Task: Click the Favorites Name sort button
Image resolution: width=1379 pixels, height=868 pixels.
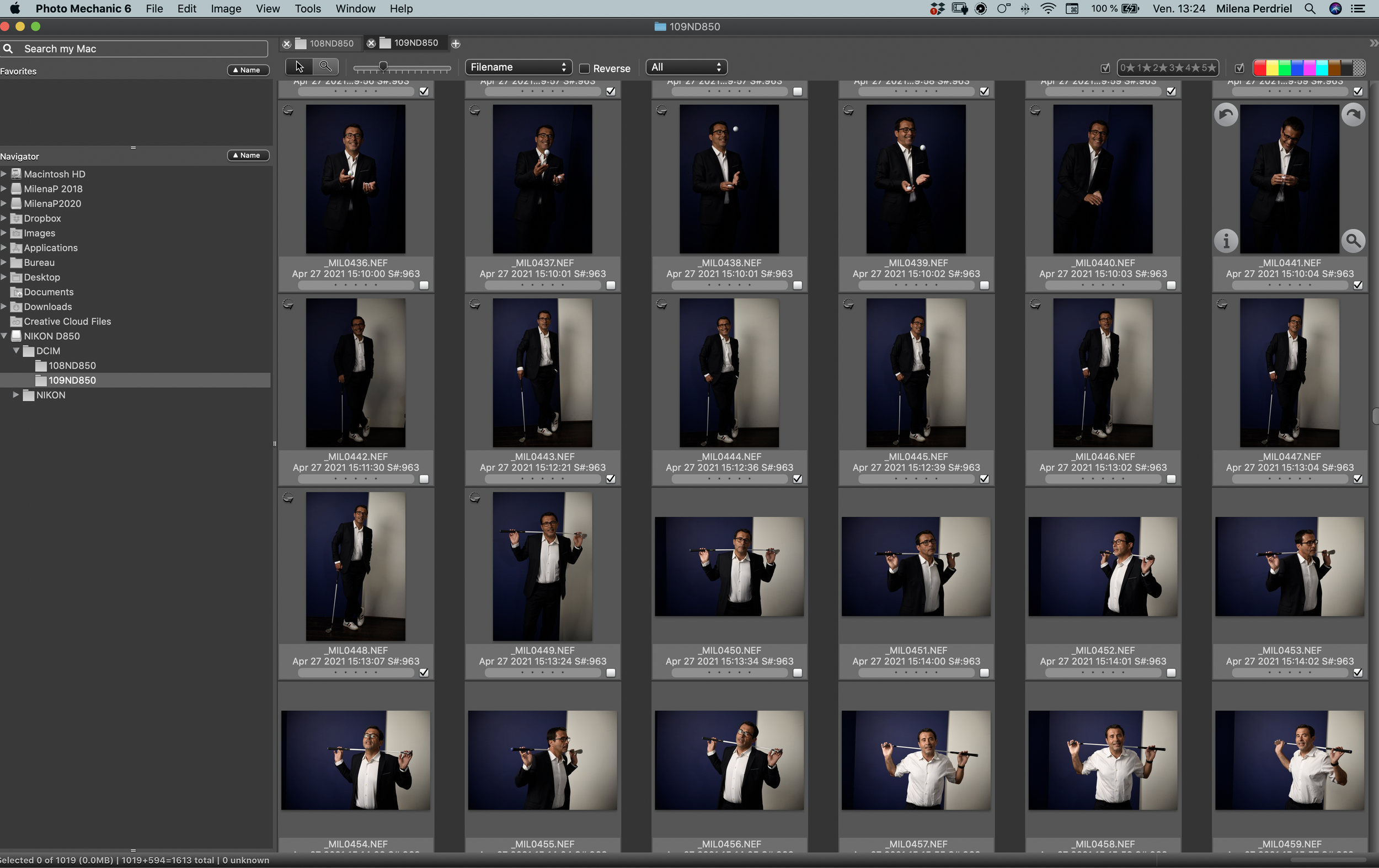Action: [248, 70]
